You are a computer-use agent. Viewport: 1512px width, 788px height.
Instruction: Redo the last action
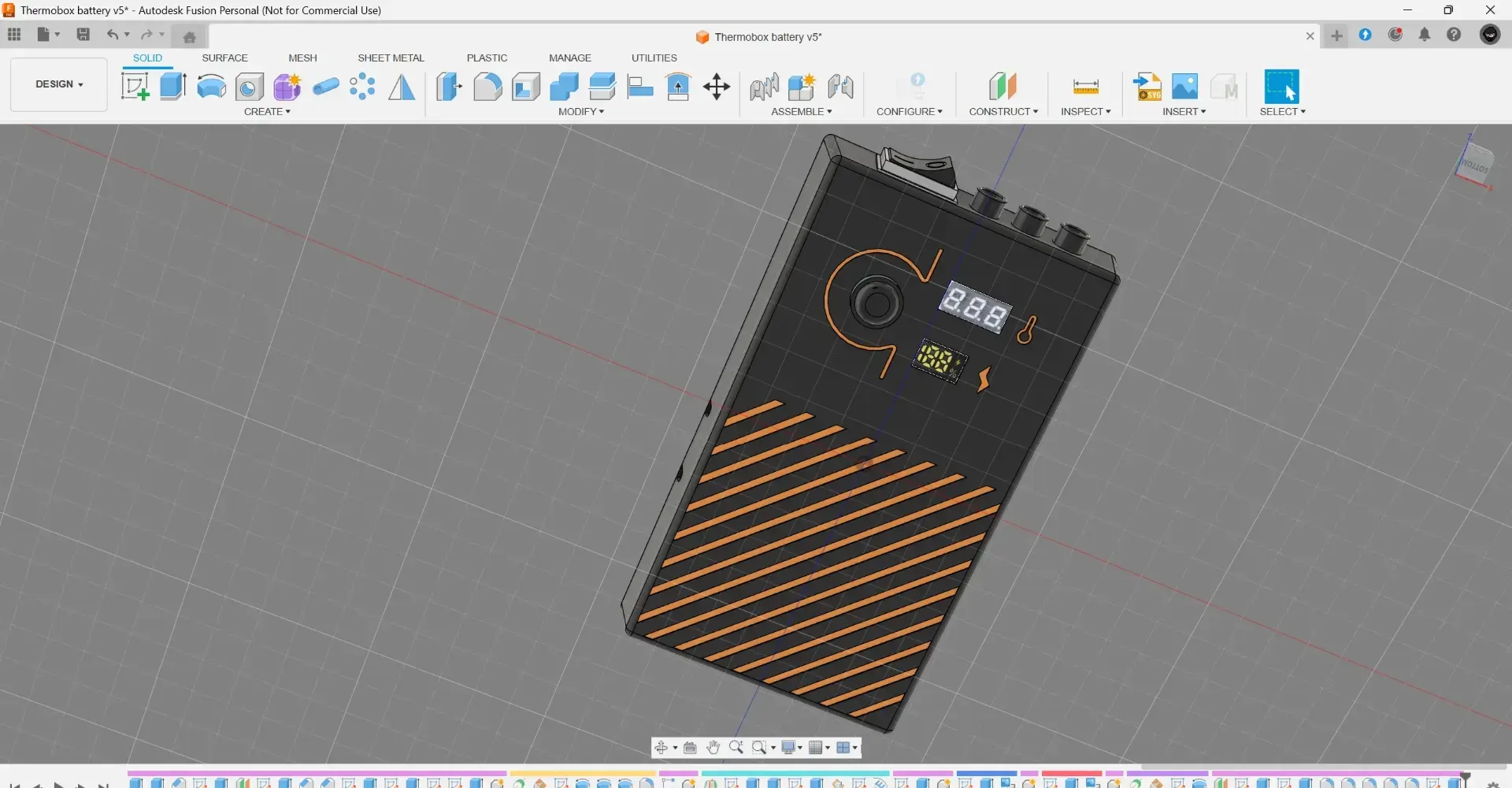click(x=147, y=35)
